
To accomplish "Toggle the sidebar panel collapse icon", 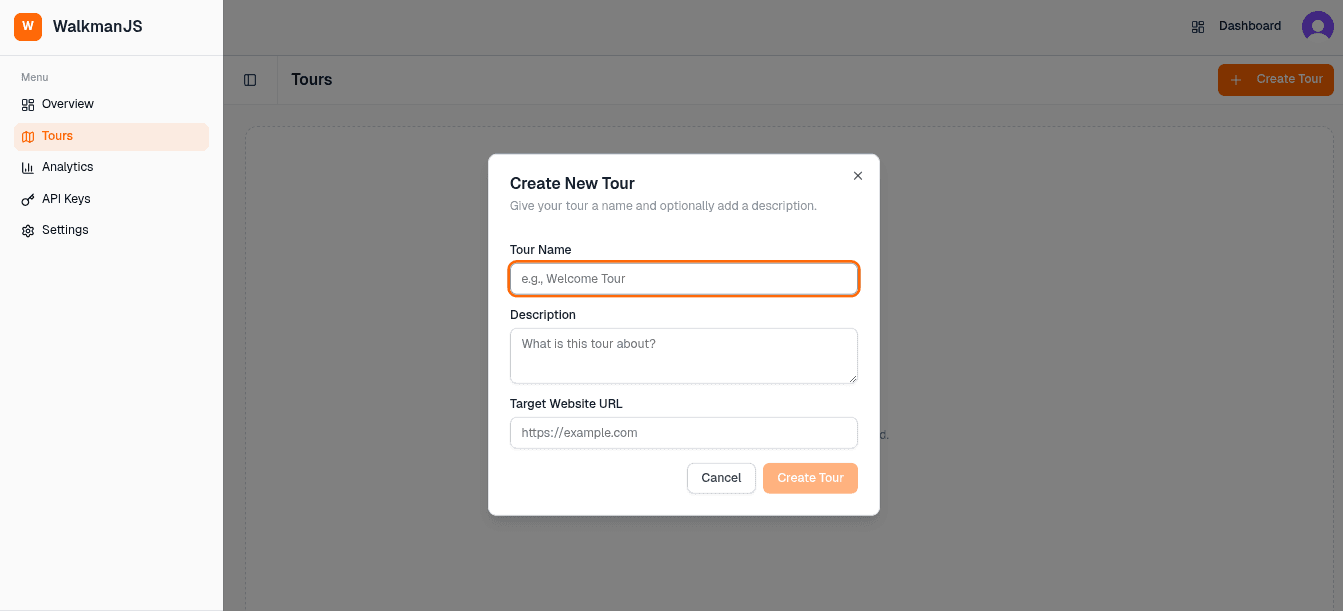I will [250, 80].
